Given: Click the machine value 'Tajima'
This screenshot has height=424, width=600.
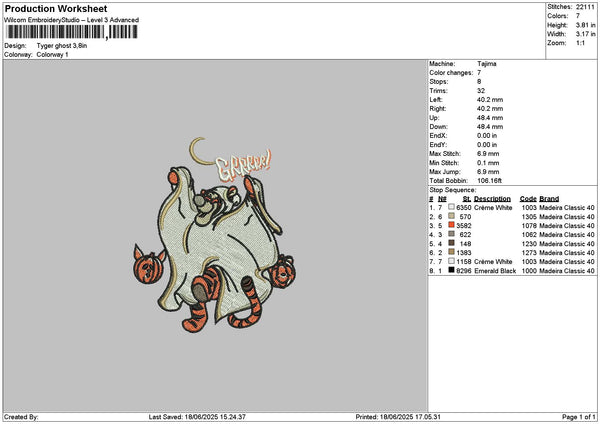Looking at the screenshot, I should coord(487,64).
